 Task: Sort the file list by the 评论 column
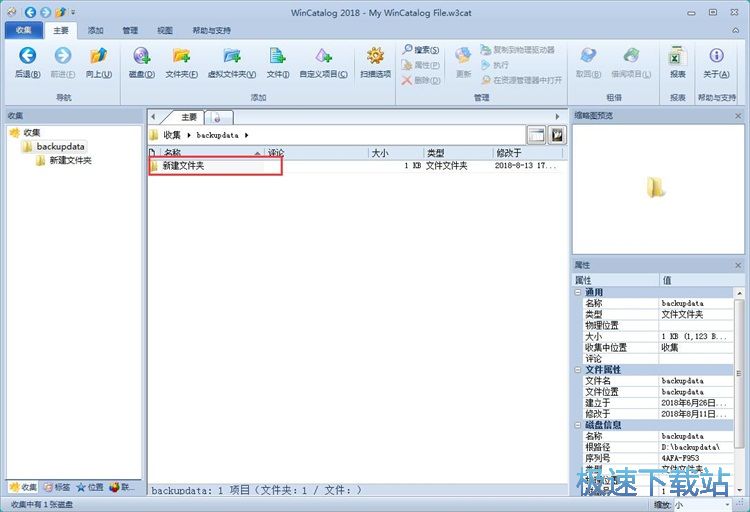(x=316, y=153)
